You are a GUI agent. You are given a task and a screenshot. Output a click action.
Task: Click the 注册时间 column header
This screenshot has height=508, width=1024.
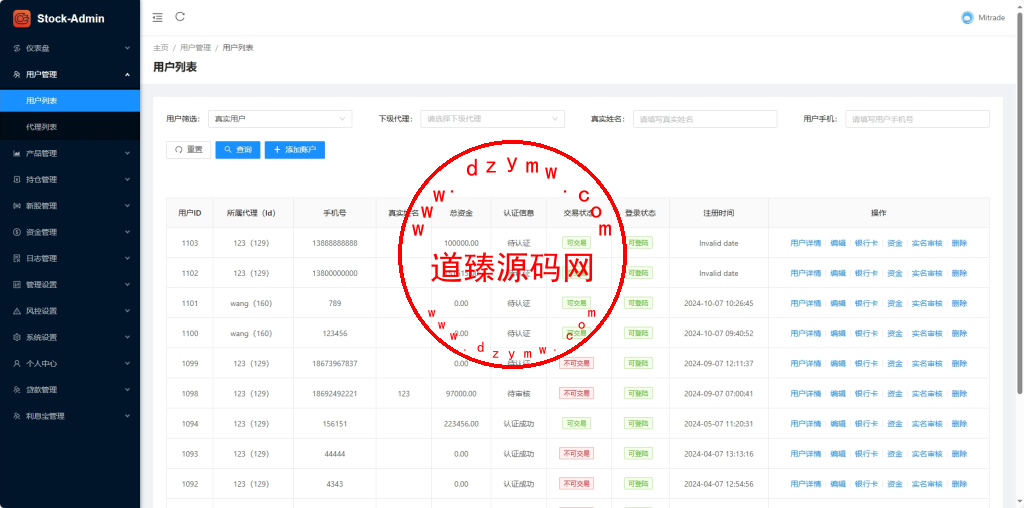click(718, 213)
